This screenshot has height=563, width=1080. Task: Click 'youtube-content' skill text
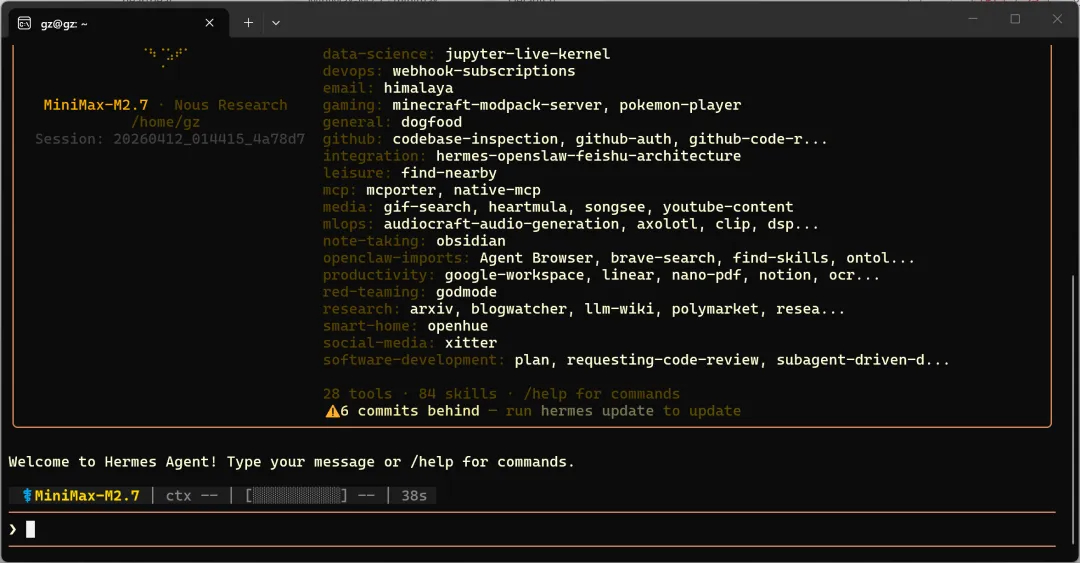[727, 207]
